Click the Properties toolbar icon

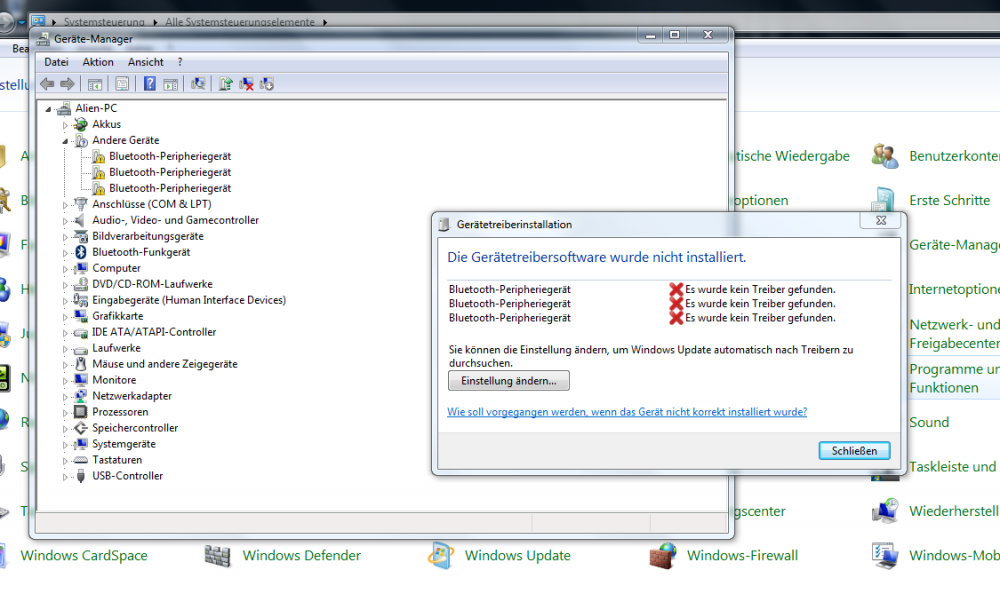122,84
